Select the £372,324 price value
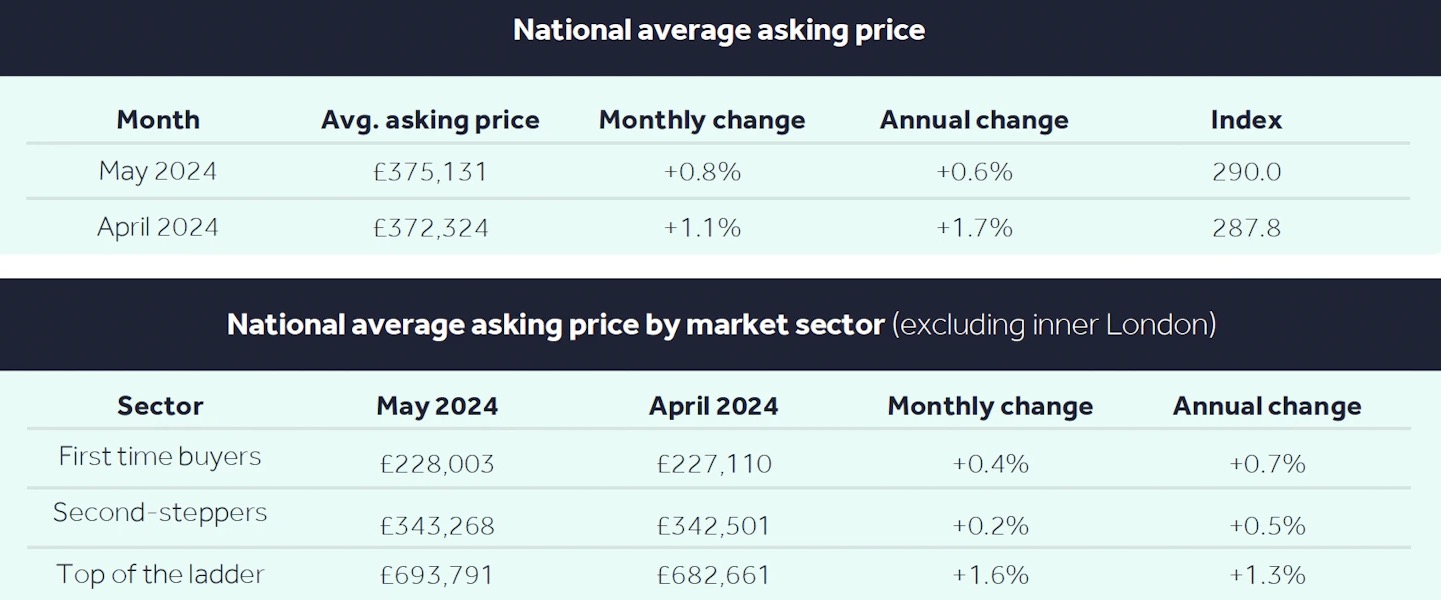This screenshot has width=1450, height=600. point(430,228)
